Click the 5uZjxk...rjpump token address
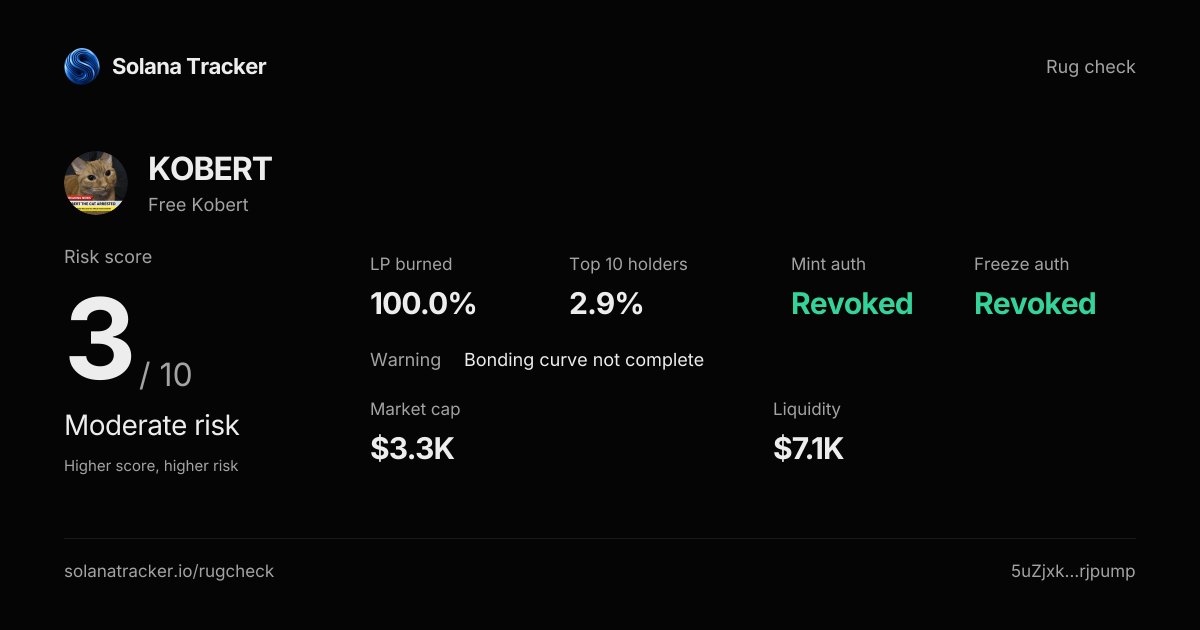 [x=1073, y=572]
